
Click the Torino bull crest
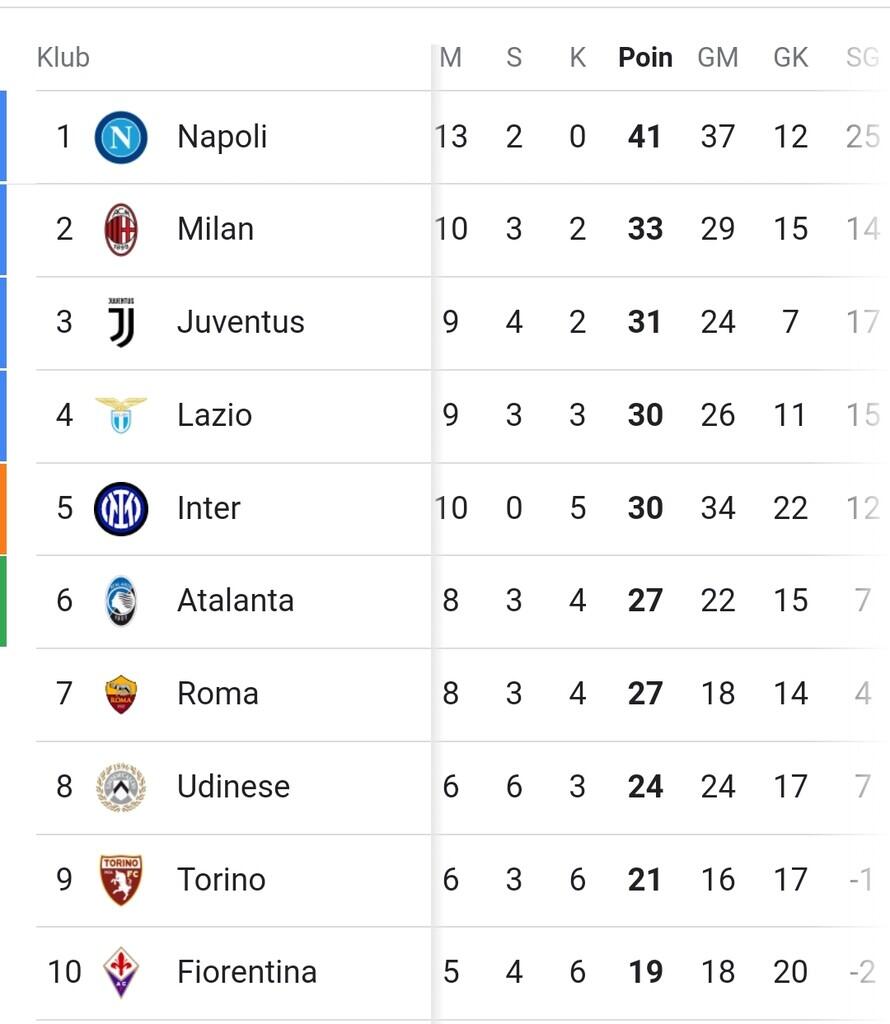pos(121,880)
